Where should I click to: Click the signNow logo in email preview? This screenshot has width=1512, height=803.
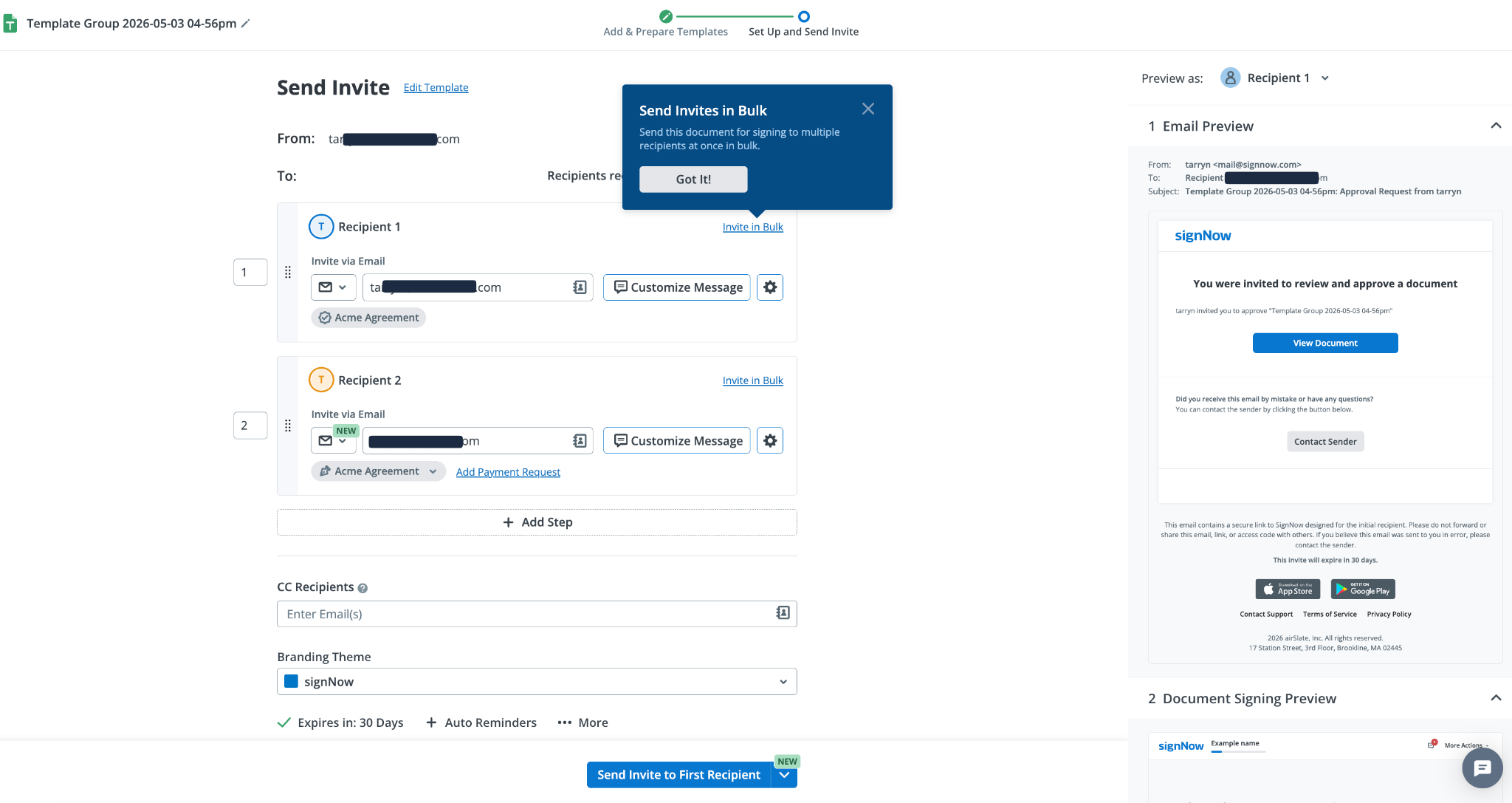click(1203, 236)
